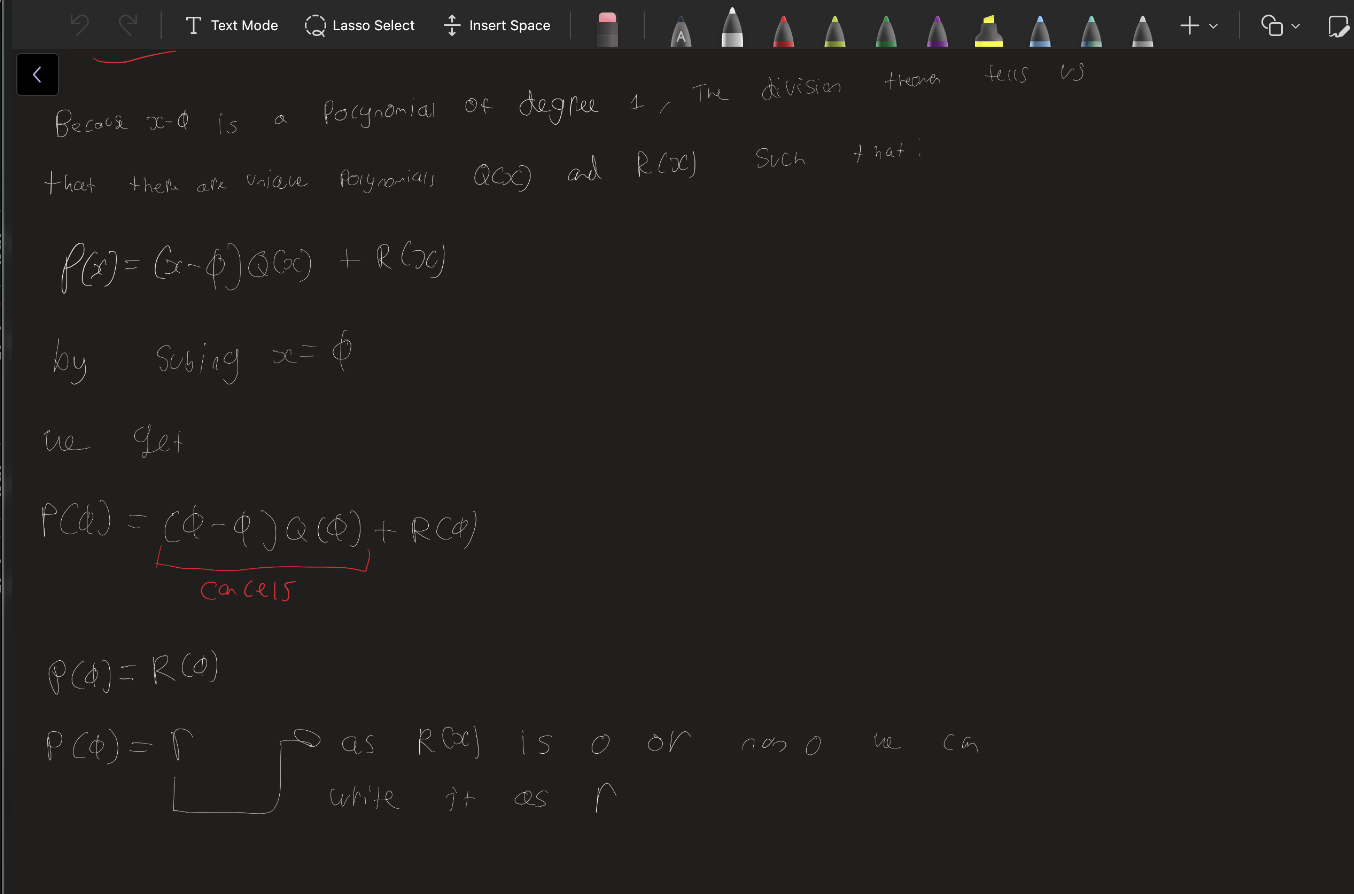
Task: Click the Redo arrow
Action: [x=127, y=25]
